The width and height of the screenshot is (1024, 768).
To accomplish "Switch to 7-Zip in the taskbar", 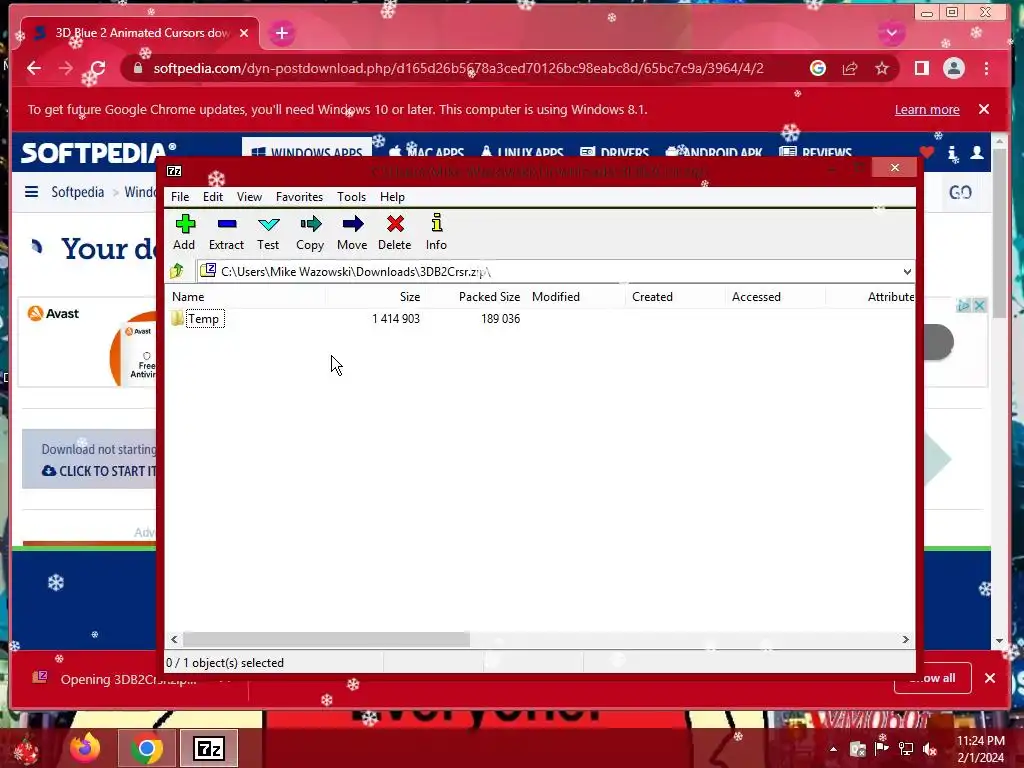I will tap(208, 748).
